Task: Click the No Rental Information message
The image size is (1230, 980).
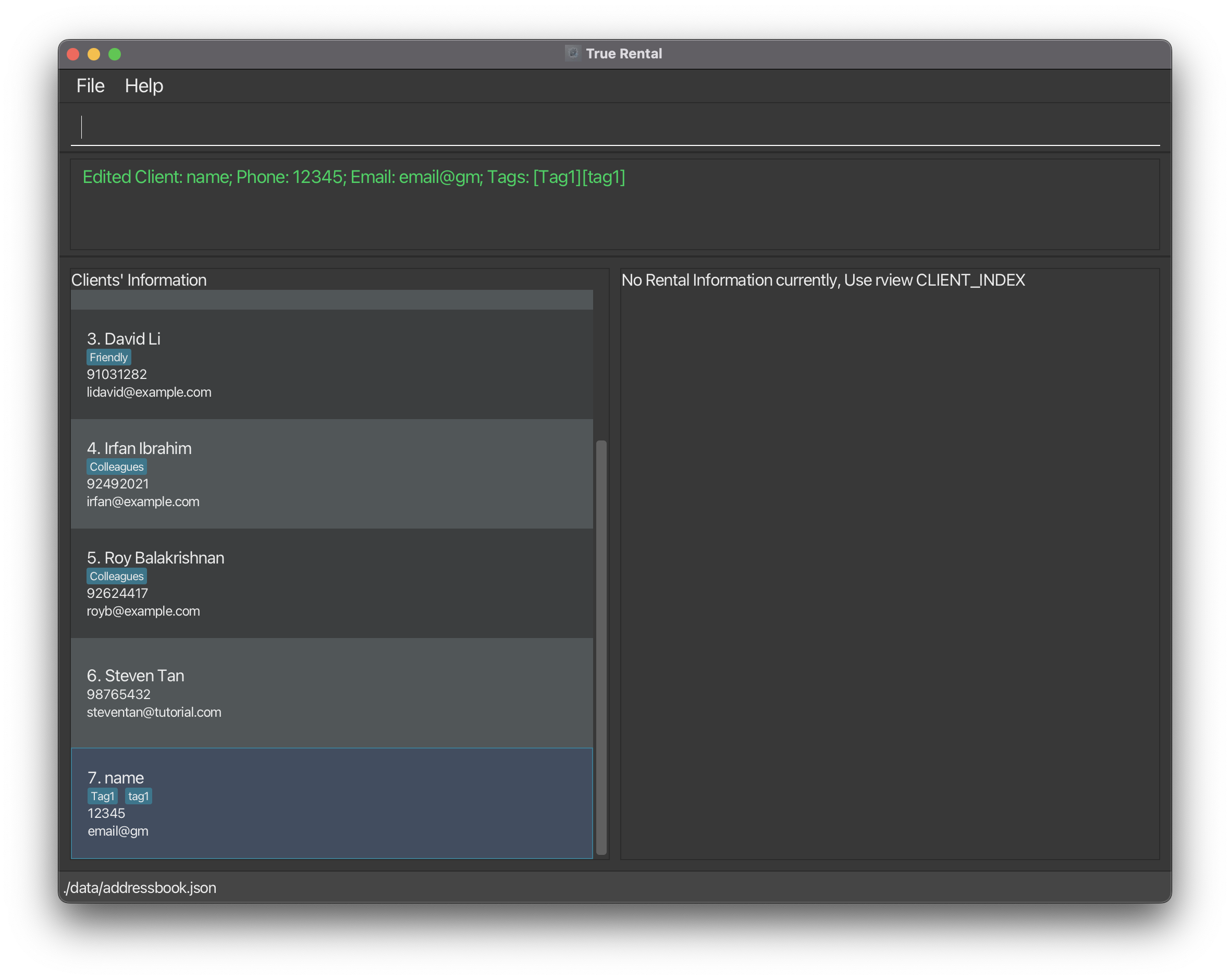Action: coord(822,280)
